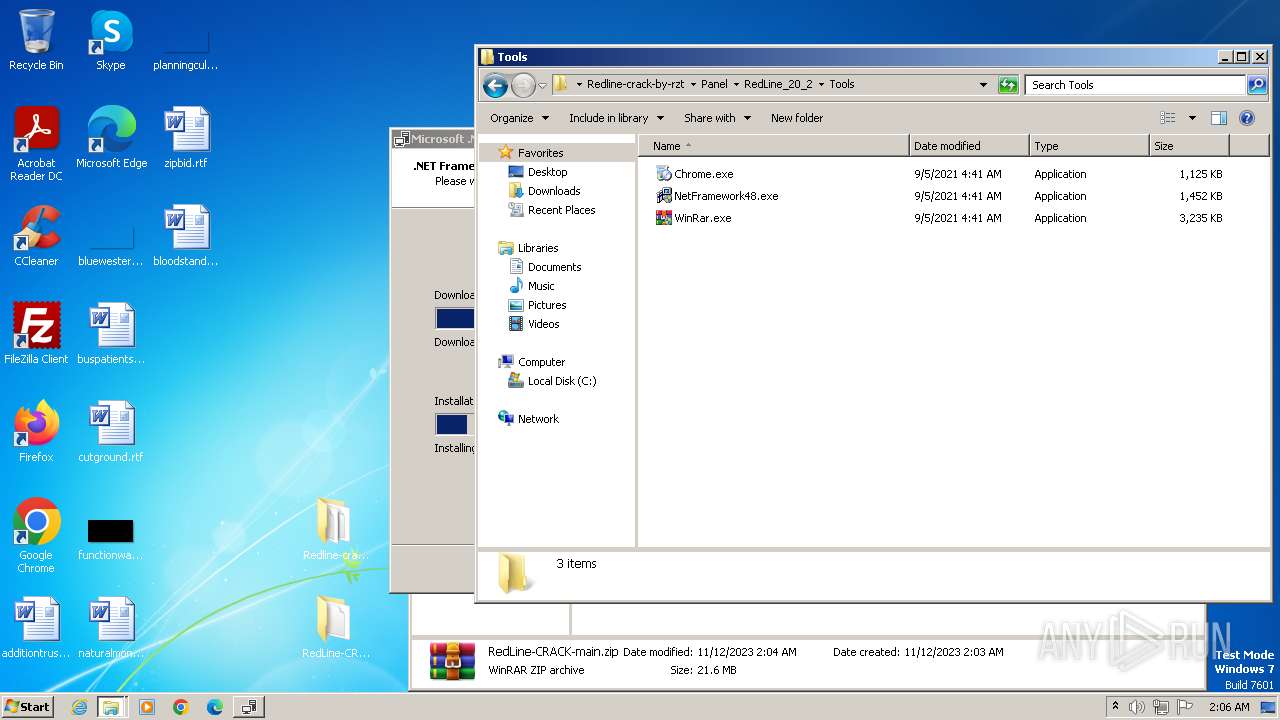Click Chrome icon in taskbar
This screenshot has height=720, width=1280.
[181, 707]
